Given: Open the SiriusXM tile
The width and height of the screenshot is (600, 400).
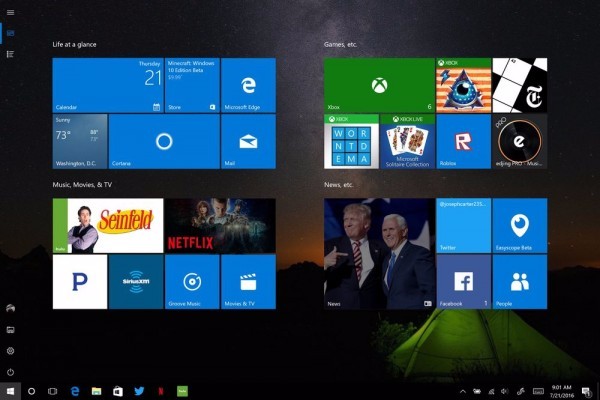Looking at the screenshot, I should [x=136, y=282].
